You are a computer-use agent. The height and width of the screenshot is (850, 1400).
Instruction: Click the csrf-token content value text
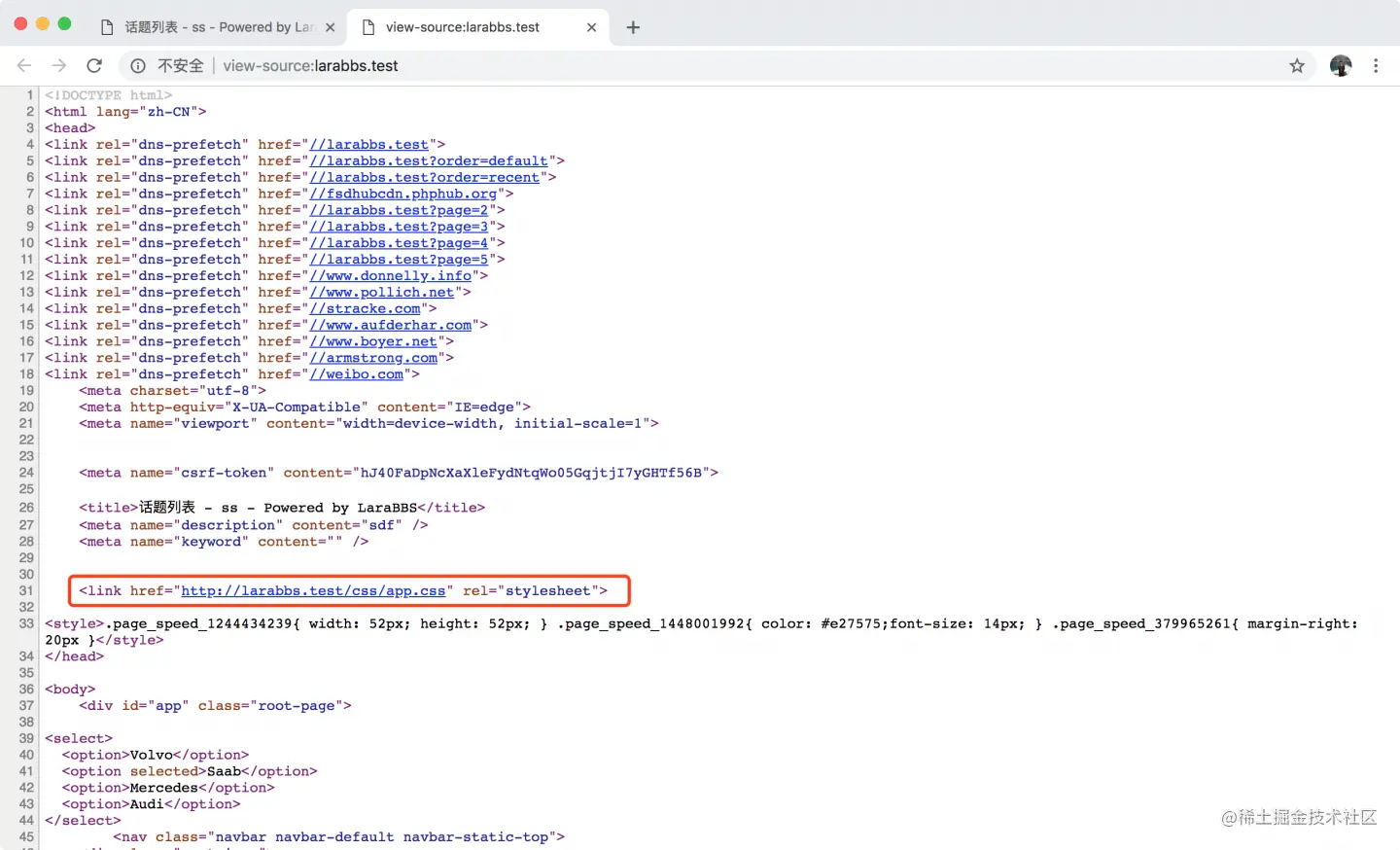coord(531,474)
